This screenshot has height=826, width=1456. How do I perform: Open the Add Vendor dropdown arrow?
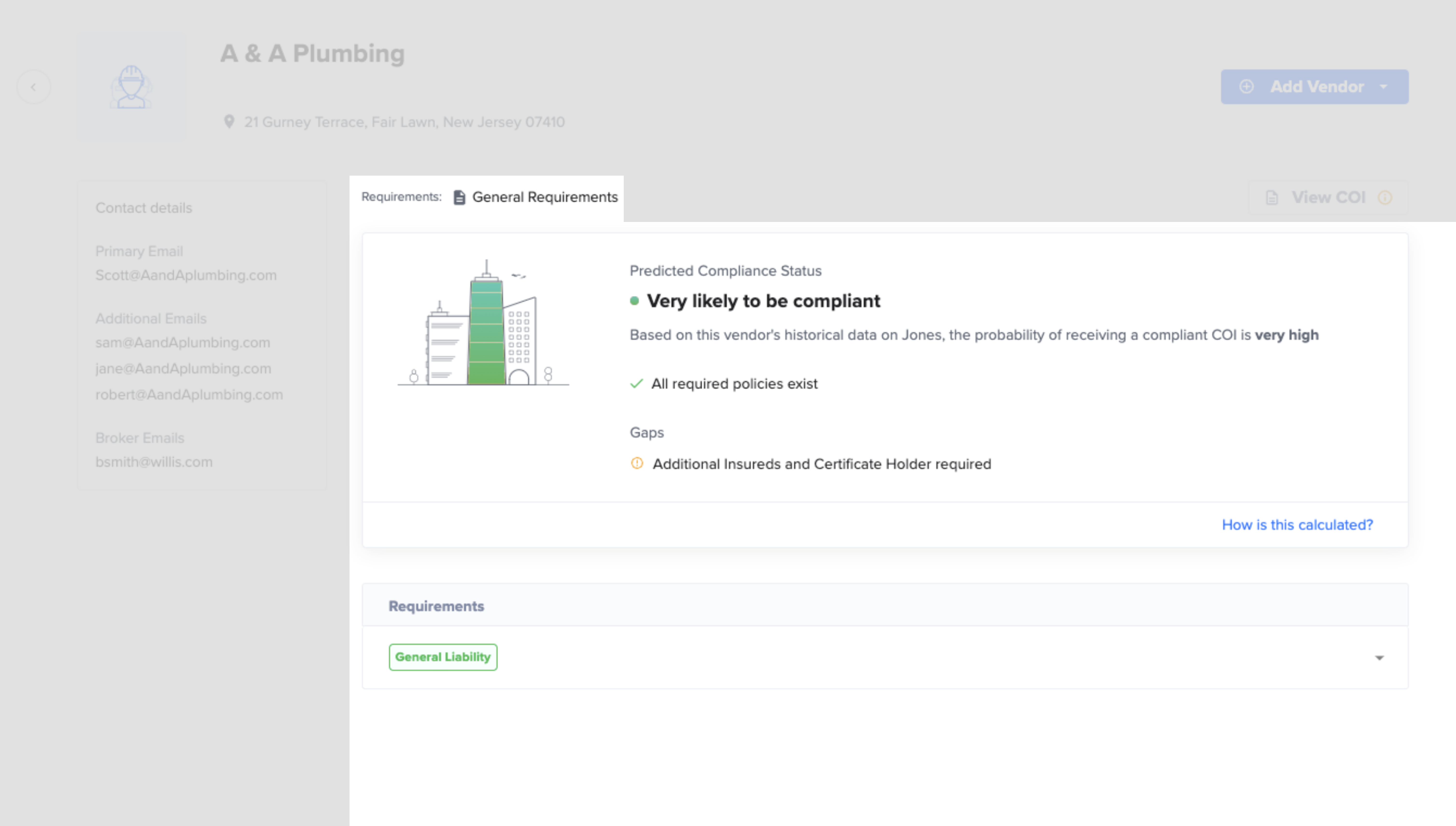[x=1383, y=87]
